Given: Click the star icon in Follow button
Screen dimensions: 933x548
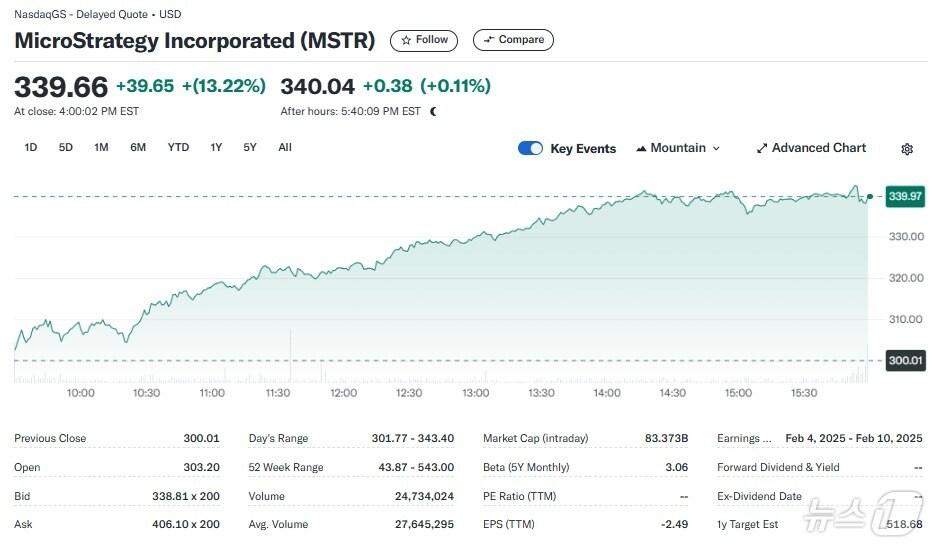Looking at the screenshot, I should click(x=406, y=40).
